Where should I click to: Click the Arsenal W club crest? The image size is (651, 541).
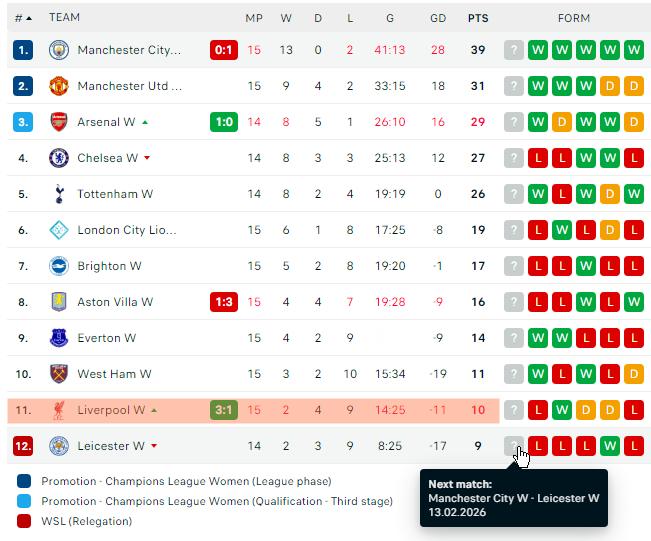click(59, 122)
